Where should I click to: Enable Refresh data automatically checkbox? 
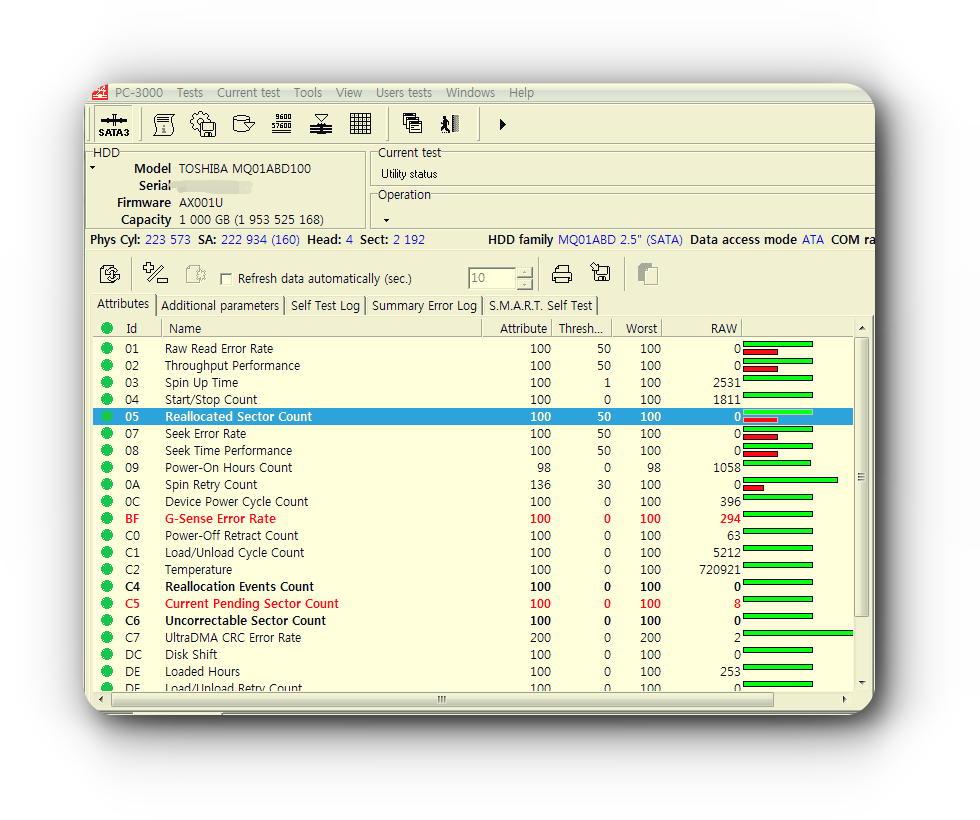(x=226, y=279)
